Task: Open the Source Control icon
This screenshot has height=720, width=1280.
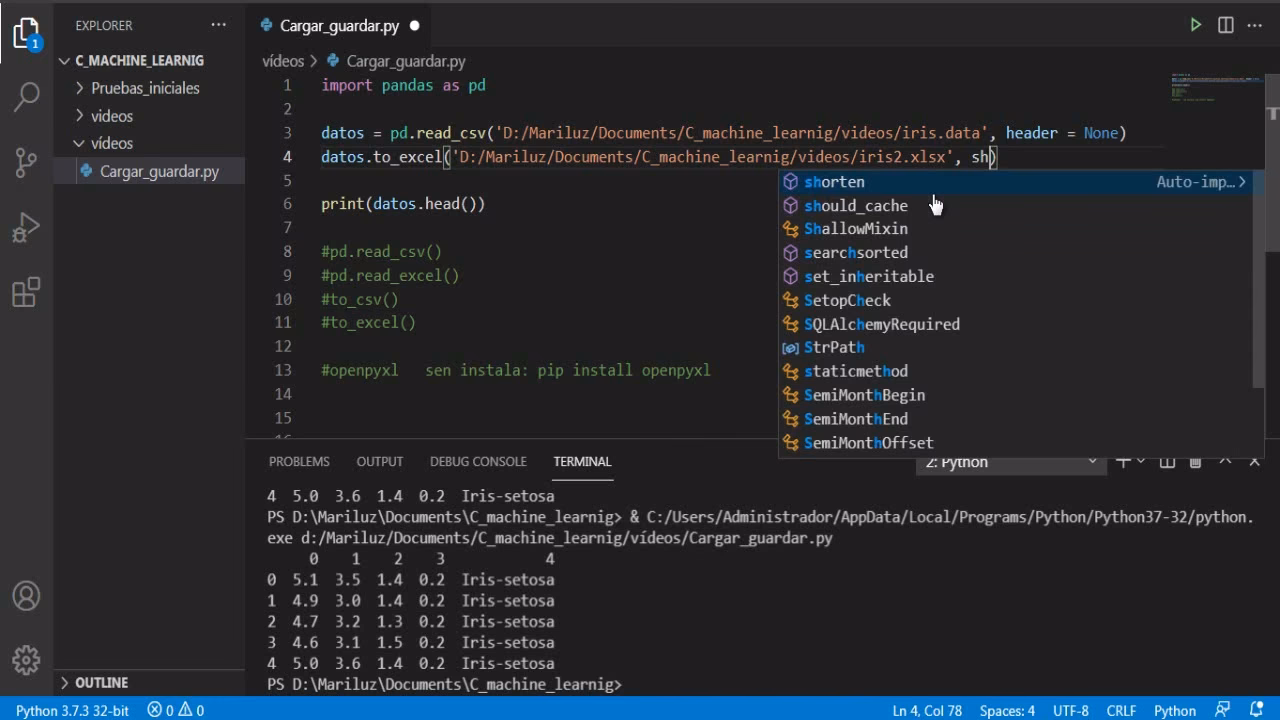Action: [x=26, y=162]
